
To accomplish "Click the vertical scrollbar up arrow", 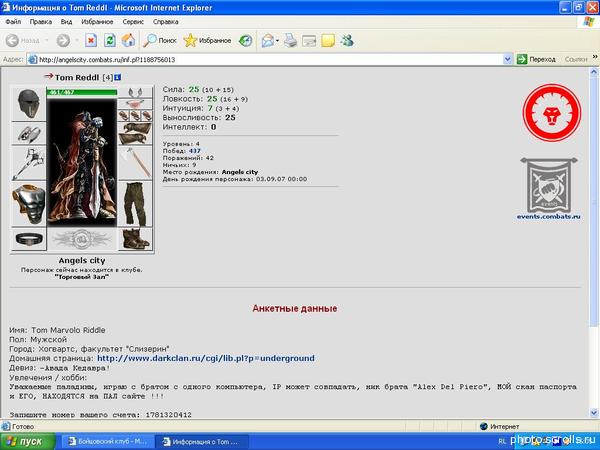I will pyautogui.click(x=594, y=72).
